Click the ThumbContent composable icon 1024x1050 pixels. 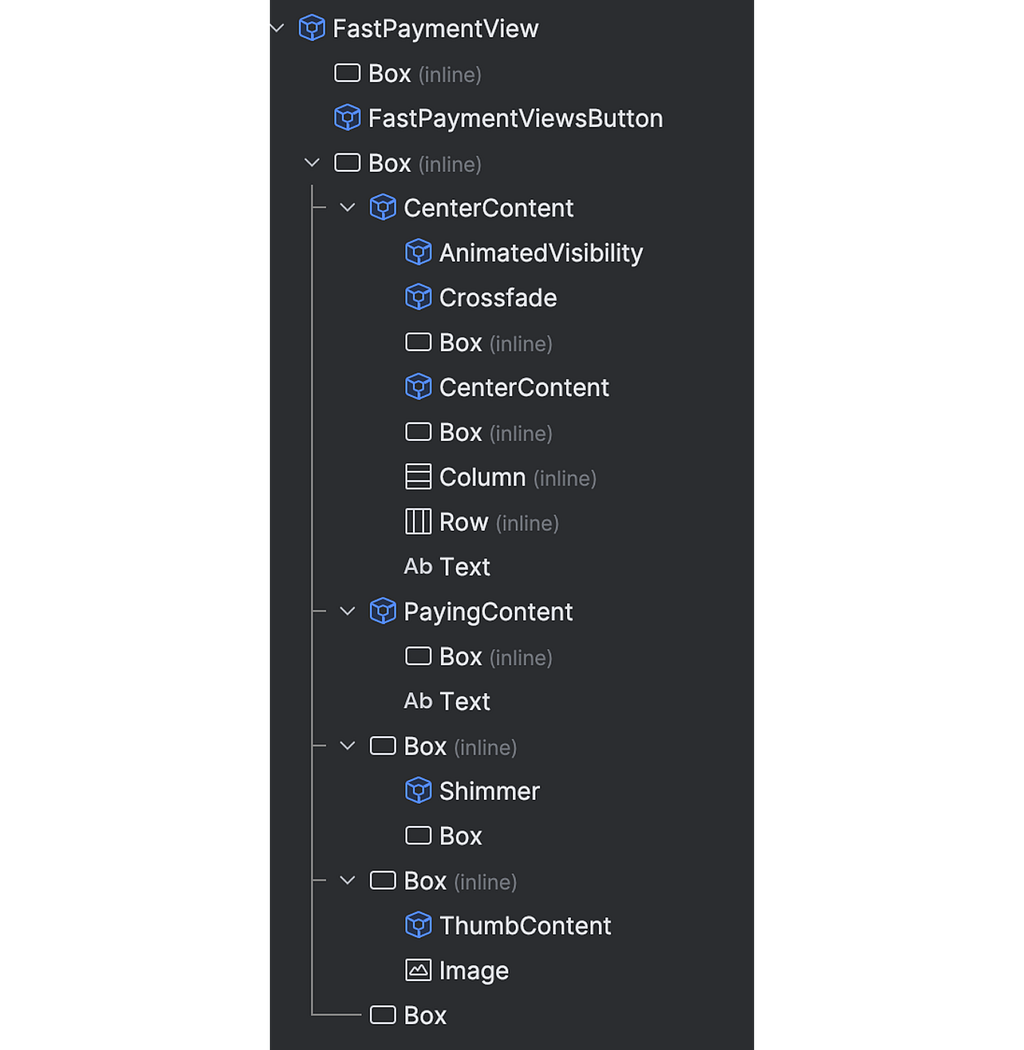418,925
